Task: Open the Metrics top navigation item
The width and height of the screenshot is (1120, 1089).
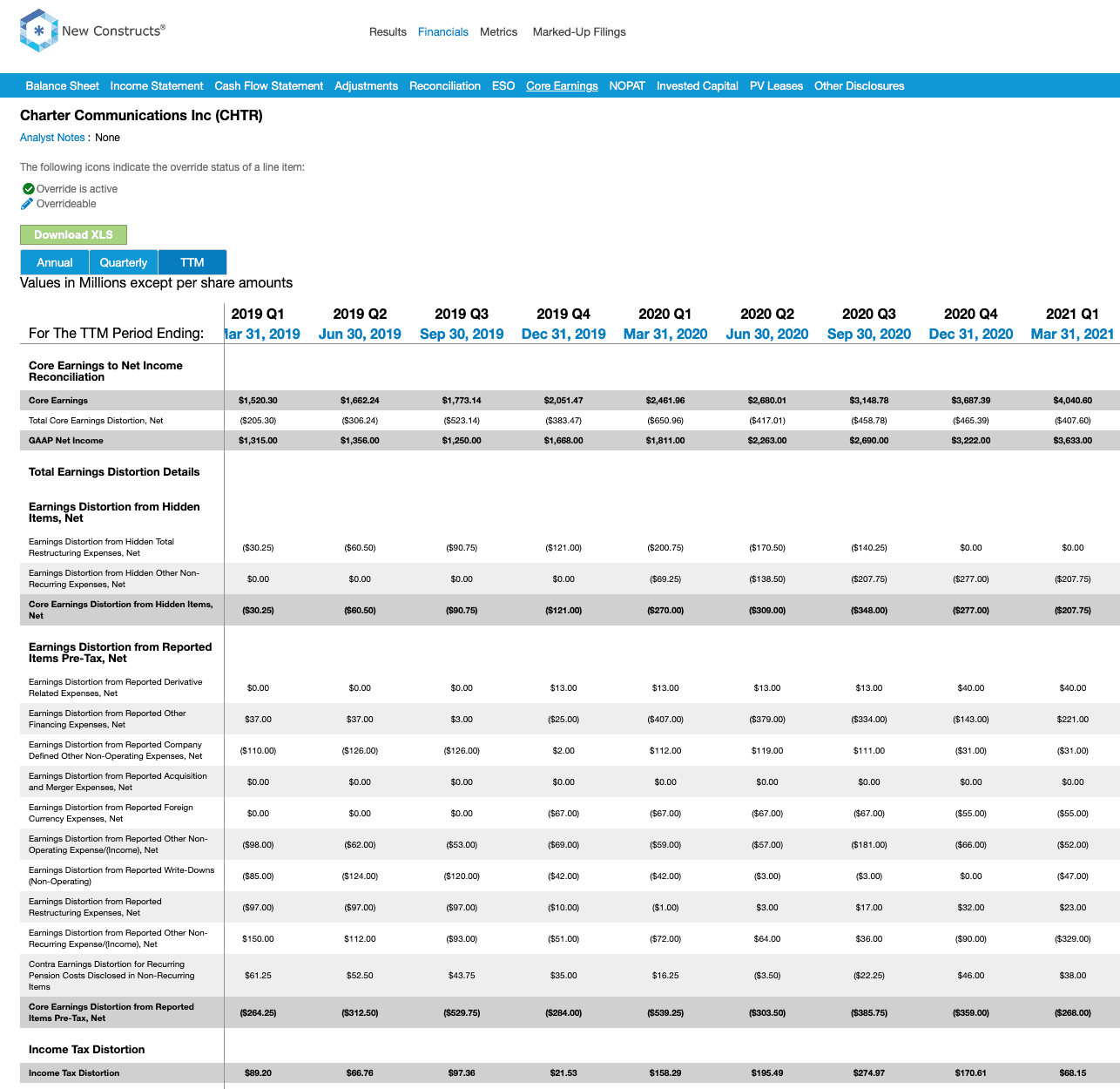Action: pos(499,32)
